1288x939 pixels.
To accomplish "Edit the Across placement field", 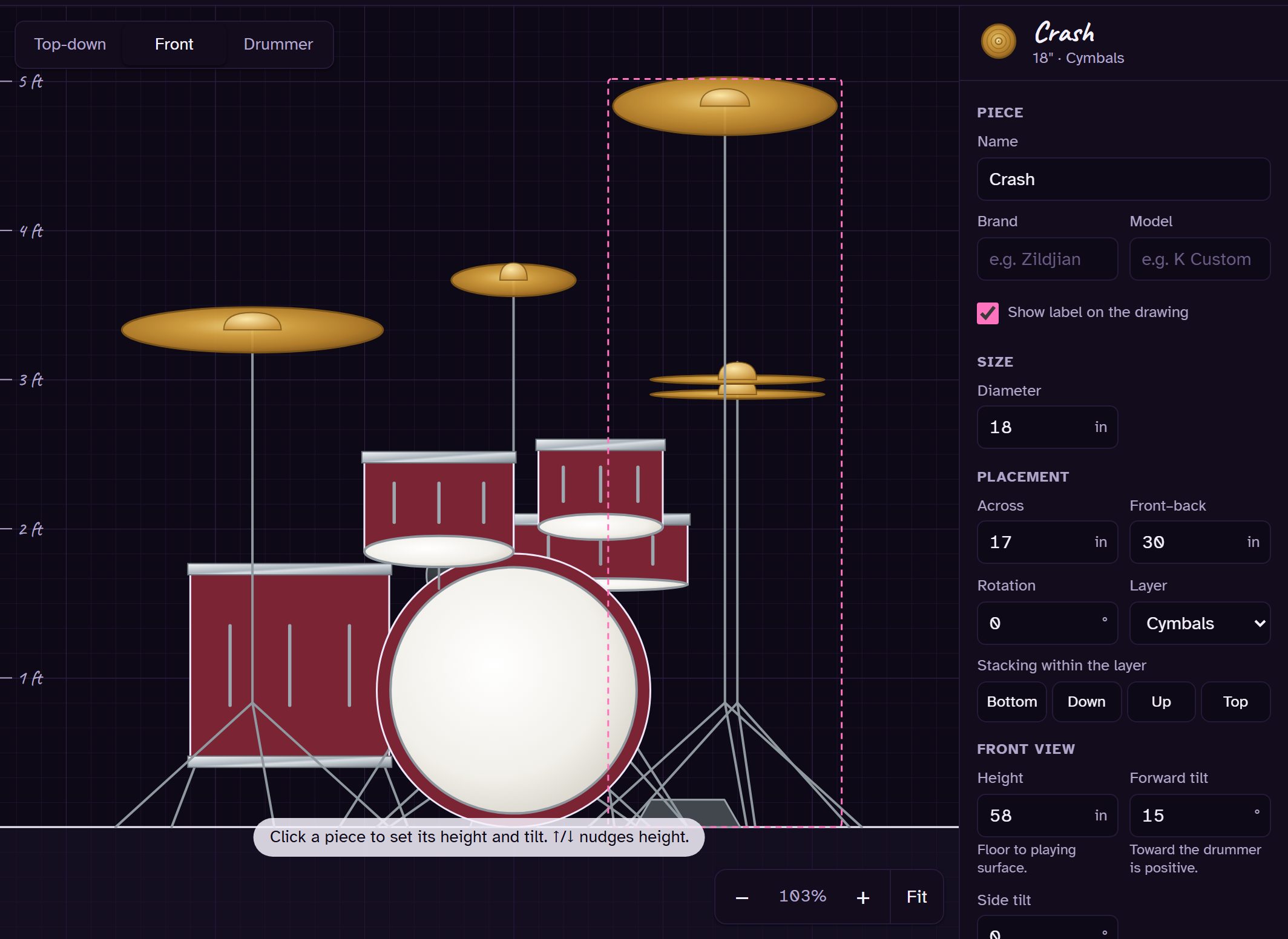I will (1047, 542).
